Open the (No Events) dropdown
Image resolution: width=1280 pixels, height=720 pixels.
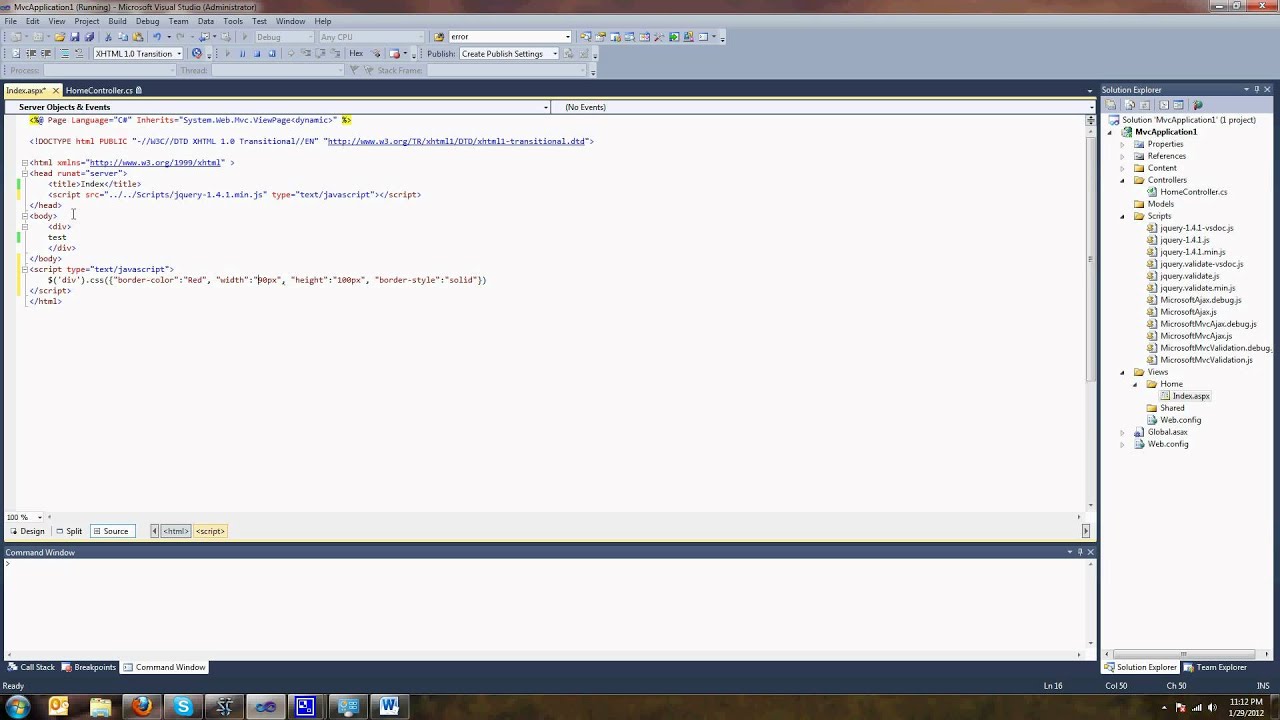point(1090,107)
